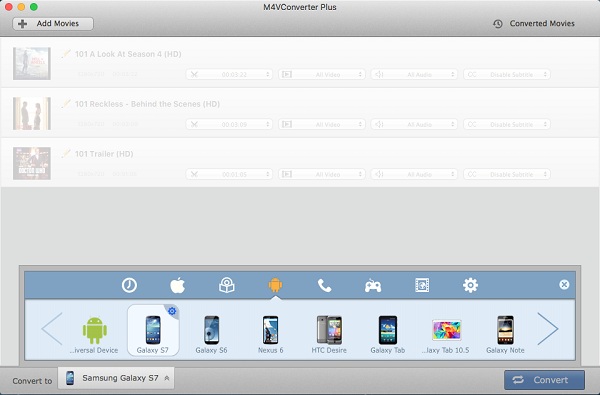Click thumbnail of 101 Trailer
Image resolution: width=600 pixels, height=395 pixels.
(32, 163)
